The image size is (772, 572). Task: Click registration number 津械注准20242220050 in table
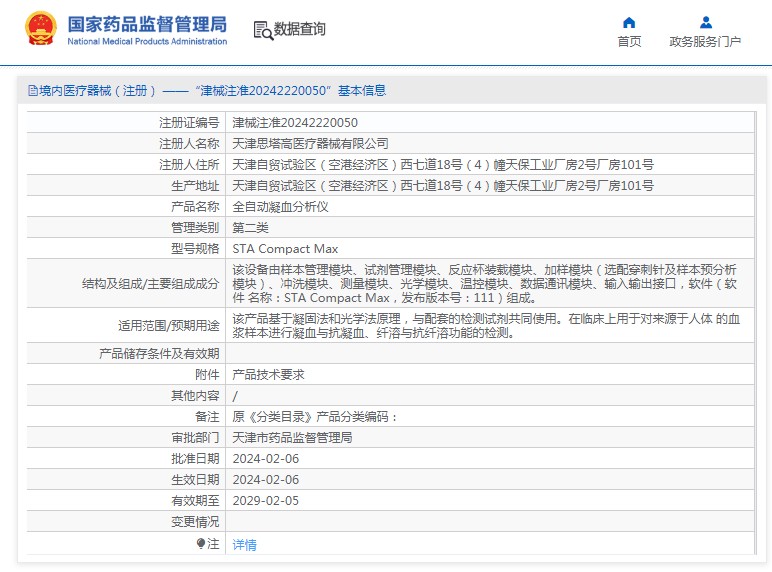tap(294, 123)
